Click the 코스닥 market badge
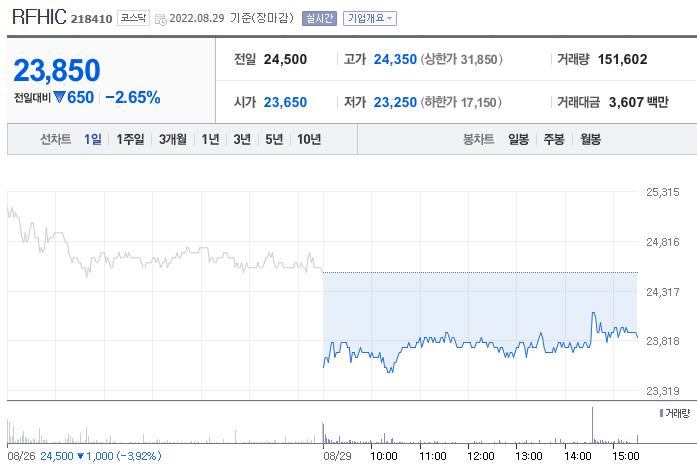This screenshot has height=475, width=697. (133, 18)
